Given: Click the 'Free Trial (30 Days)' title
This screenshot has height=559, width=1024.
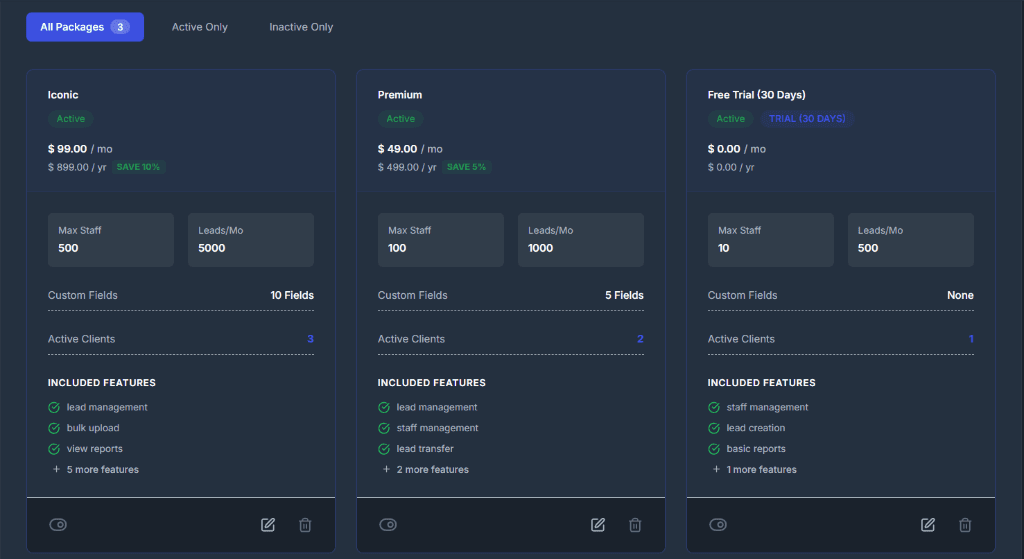Looking at the screenshot, I should click(756, 95).
